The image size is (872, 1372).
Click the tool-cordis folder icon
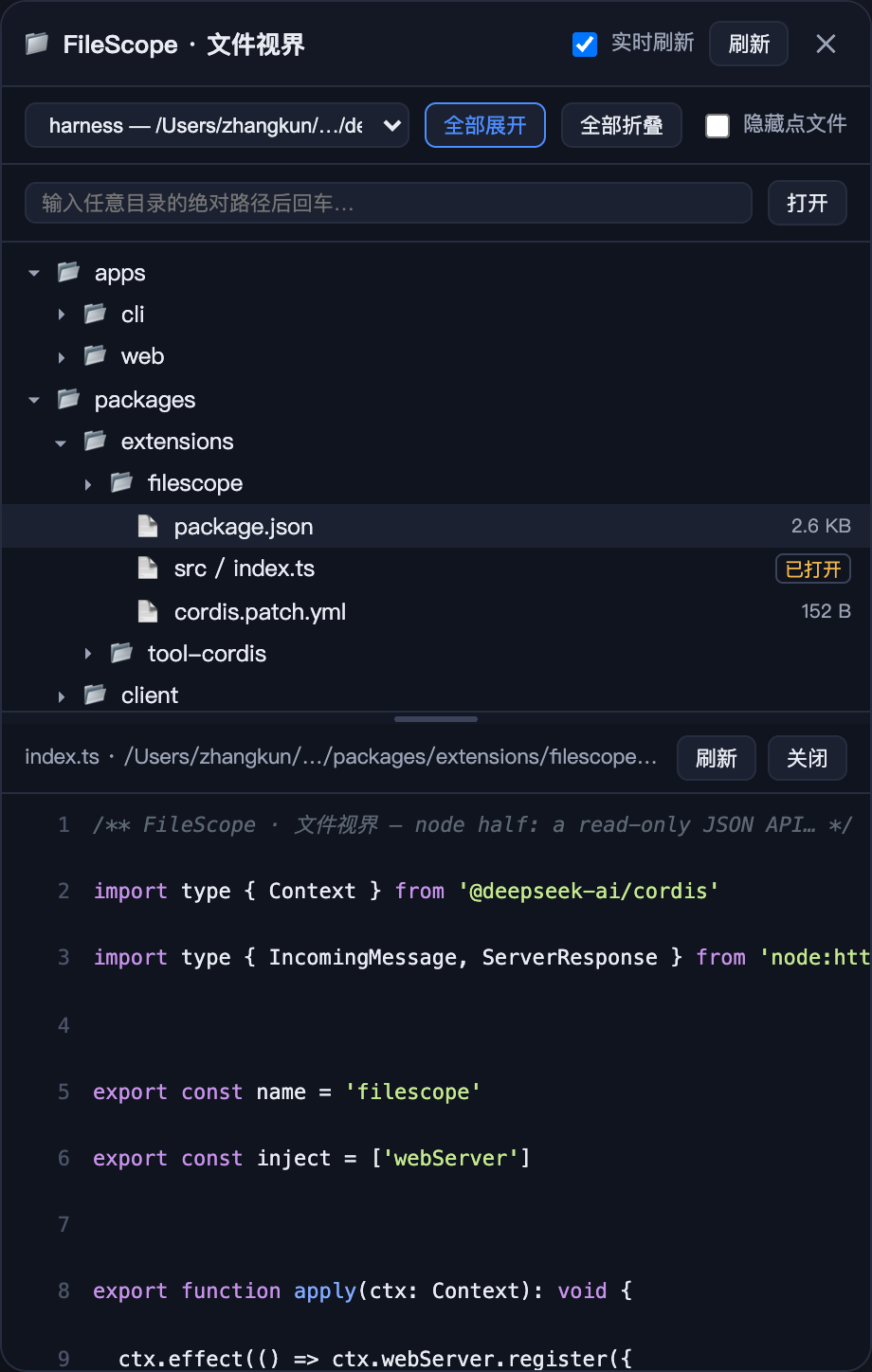pos(121,653)
